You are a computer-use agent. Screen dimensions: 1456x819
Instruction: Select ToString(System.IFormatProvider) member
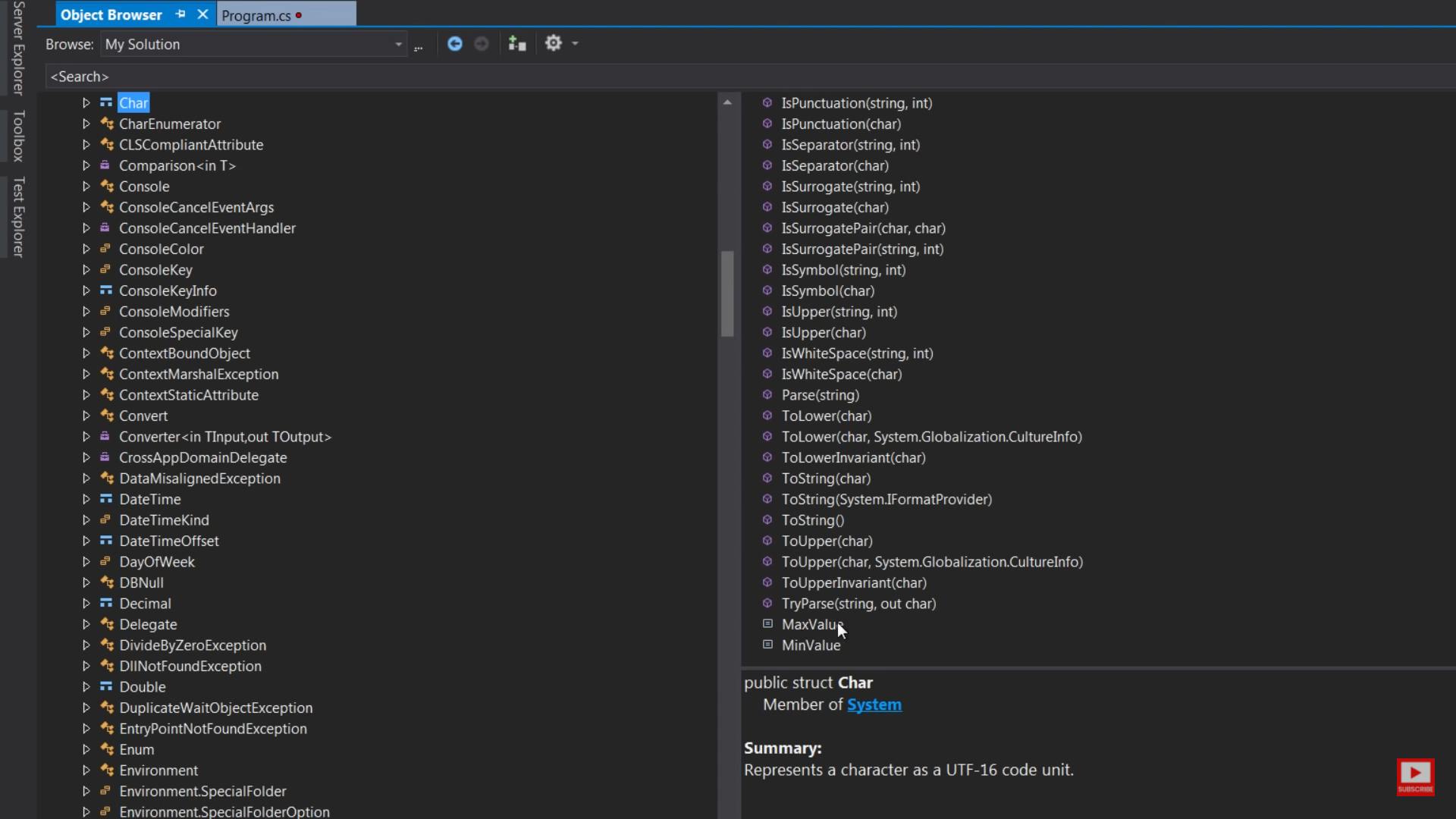[886, 499]
